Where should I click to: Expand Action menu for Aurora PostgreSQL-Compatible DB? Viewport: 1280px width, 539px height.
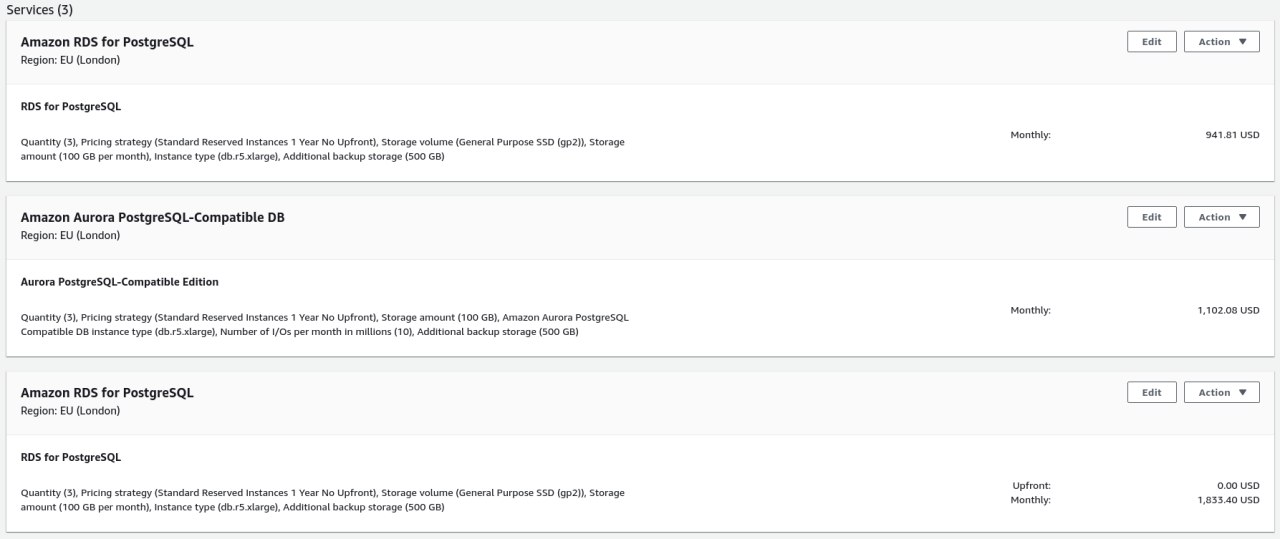(1222, 217)
